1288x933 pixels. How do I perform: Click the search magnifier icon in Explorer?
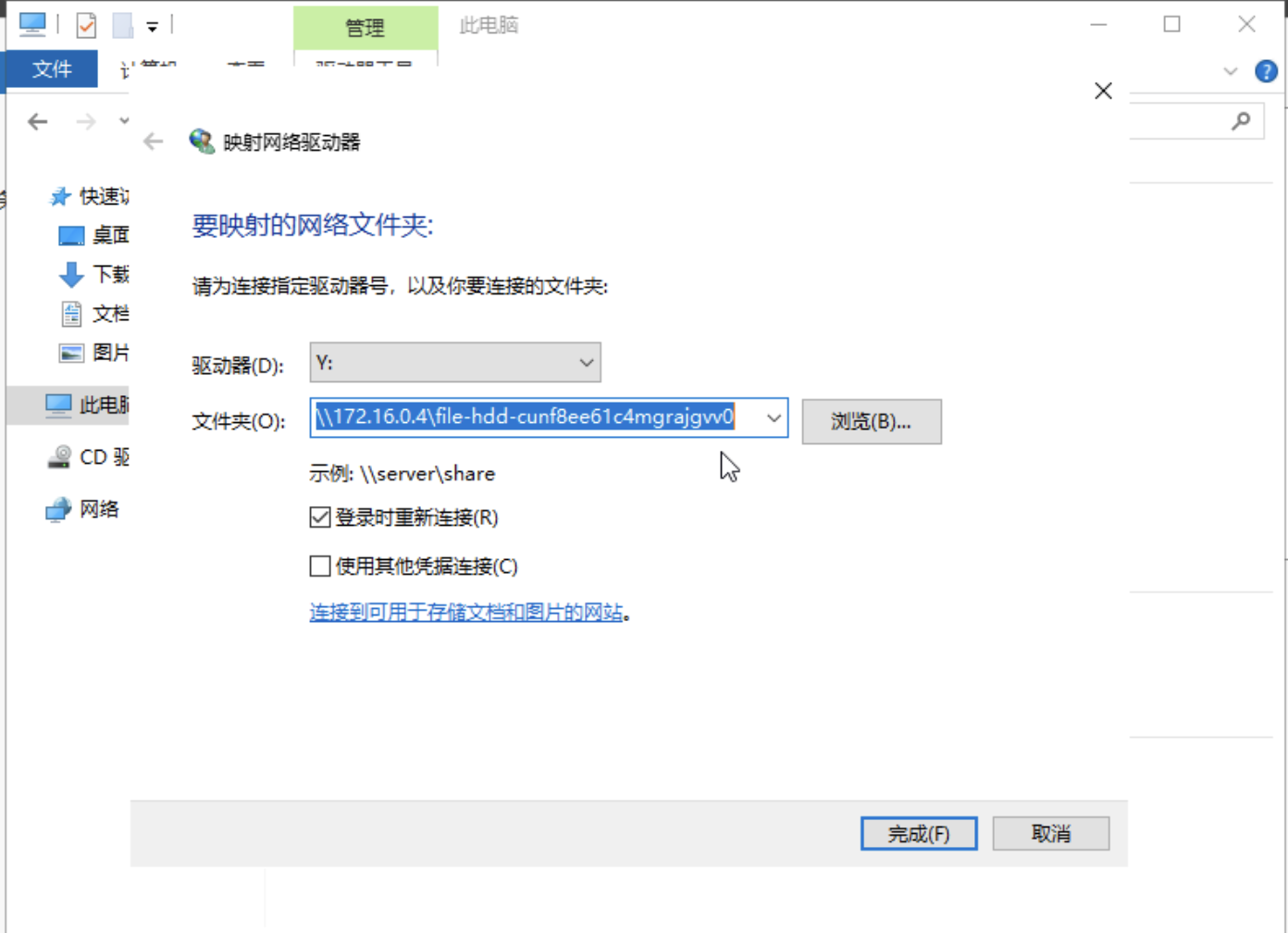[x=1242, y=120]
